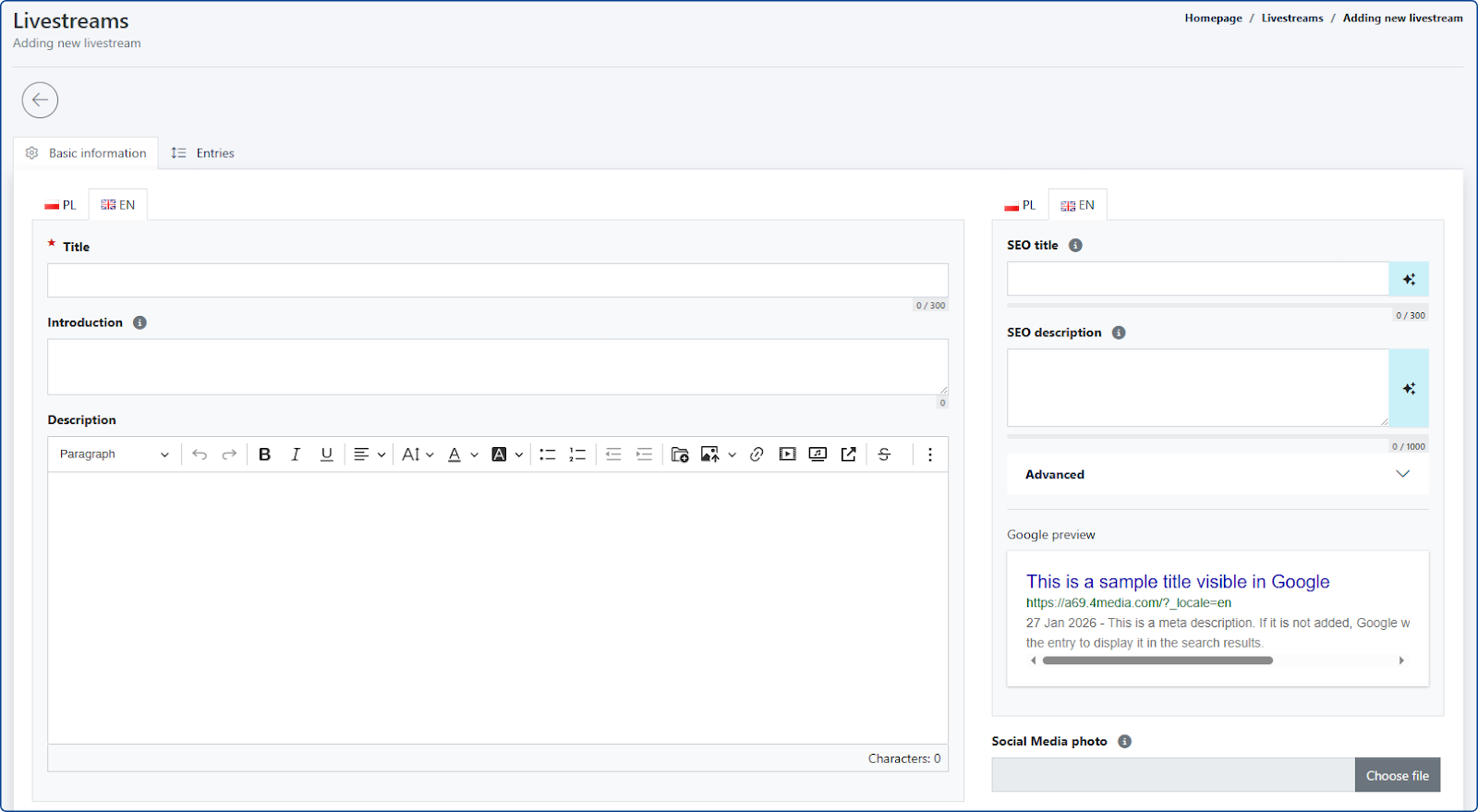This screenshot has height=812, width=1478.
Task: Insert a link in the description
Action: click(757, 454)
